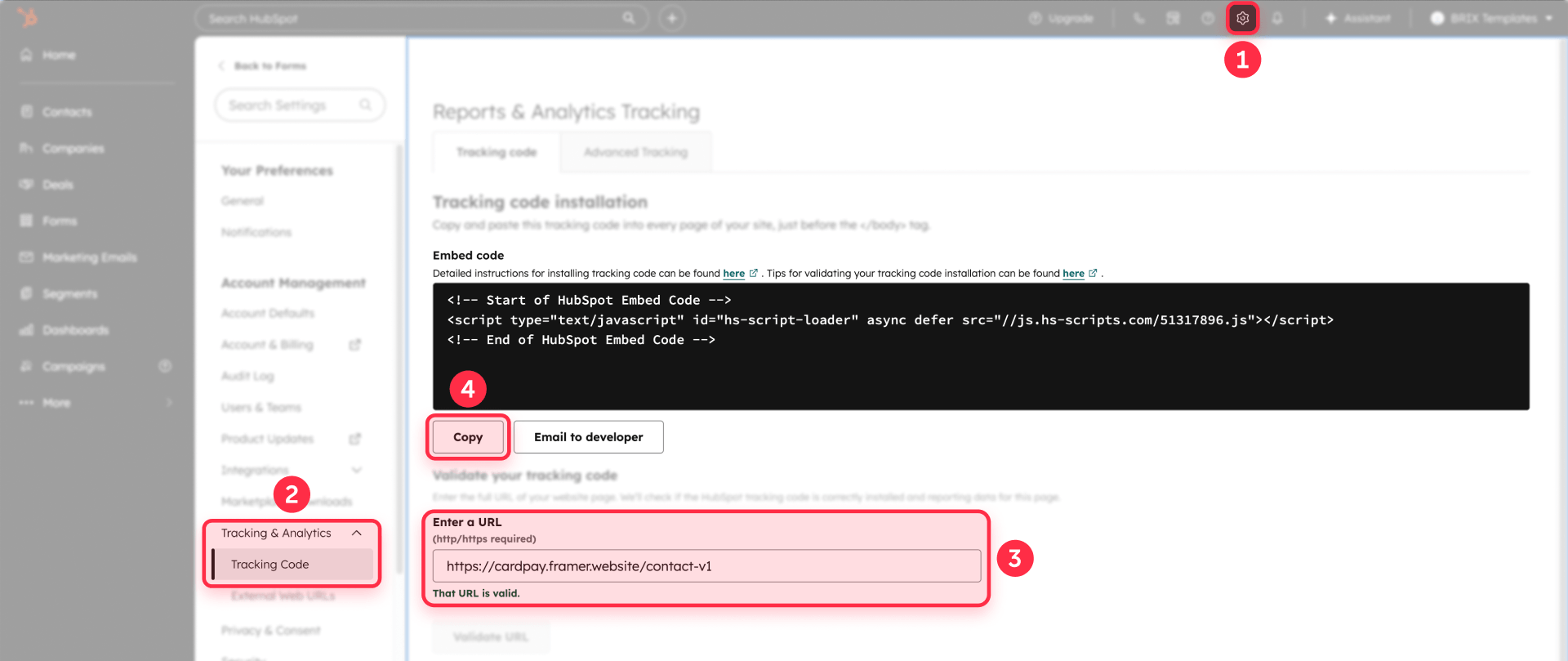The image size is (1568, 661).
Task: Open Privacy & Consent settings
Action: pos(270,631)
